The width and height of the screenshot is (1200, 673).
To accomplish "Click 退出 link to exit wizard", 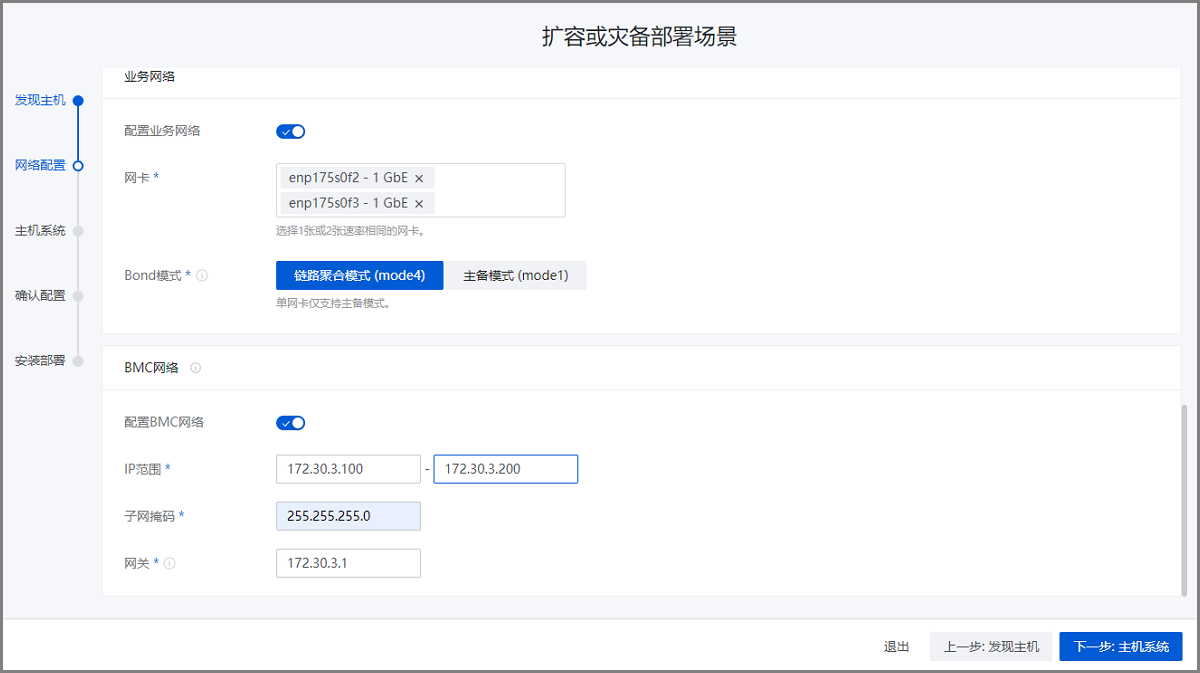I will (896, 647).
